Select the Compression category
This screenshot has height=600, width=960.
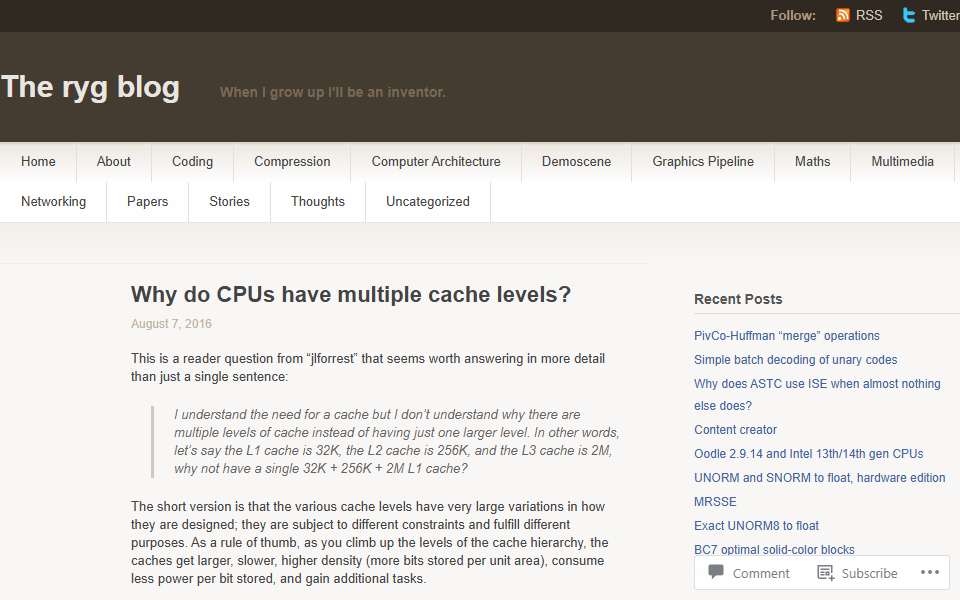tap(292, 162)
